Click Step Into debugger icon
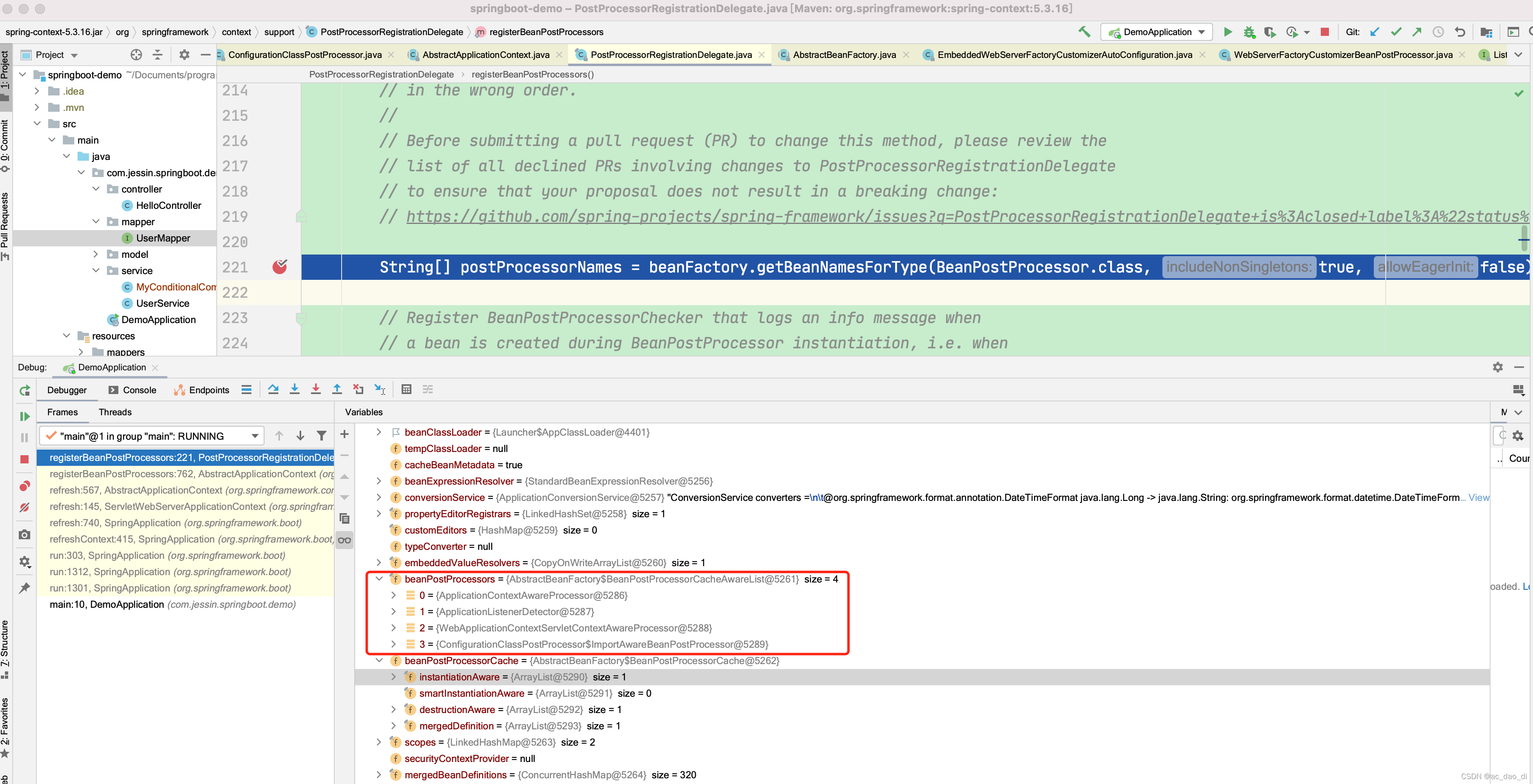The width and height of the screenshot is (1533, 784). tap(295, 389)
